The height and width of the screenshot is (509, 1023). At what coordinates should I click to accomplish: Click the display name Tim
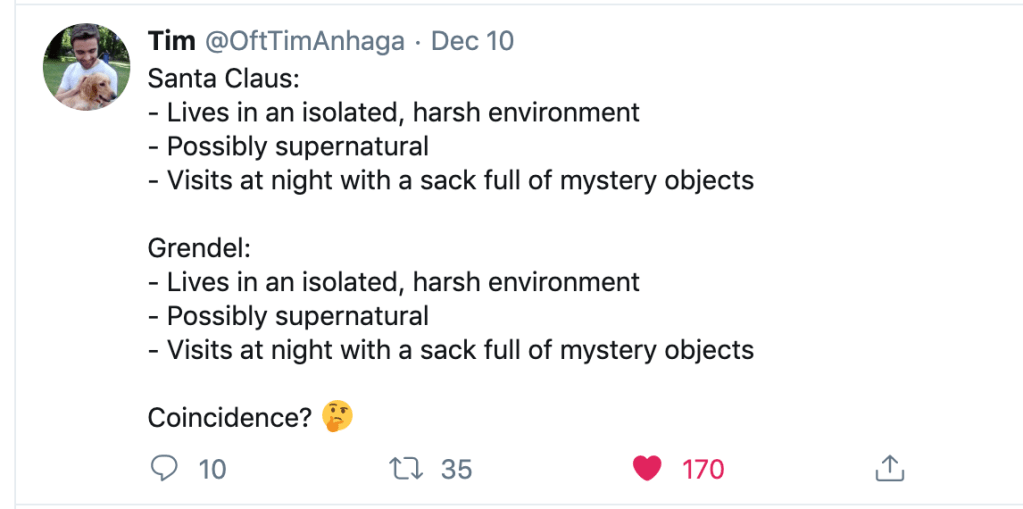point(171,41)
